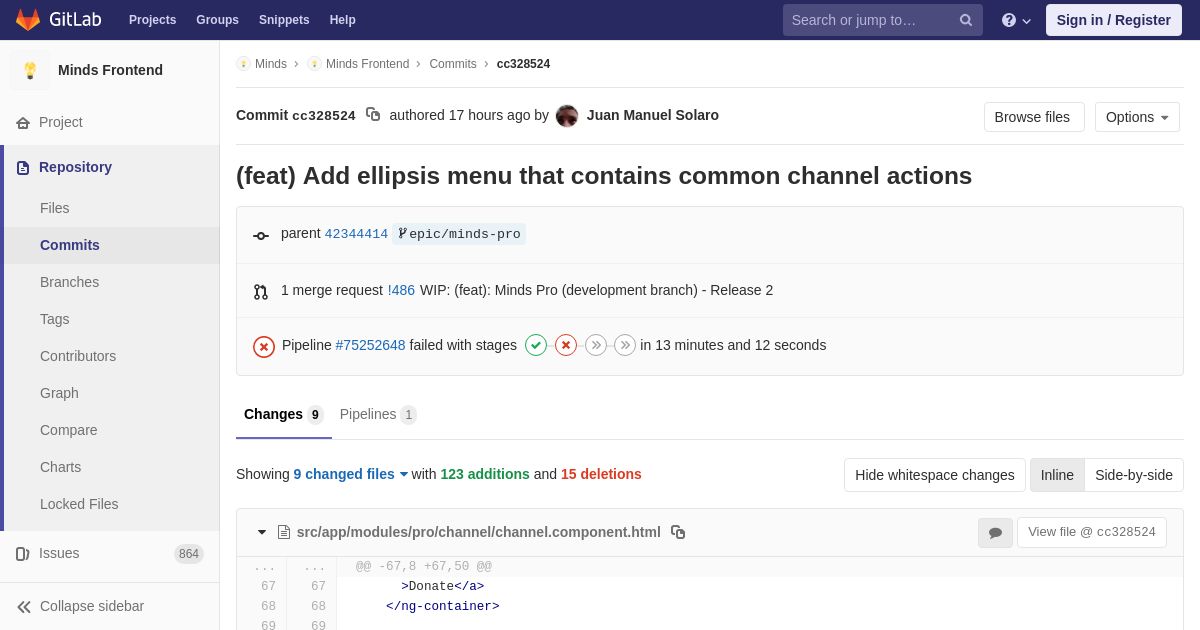Select the Changes tab
The width and height of the screenshot is (1200, 630).
click(284, 414)
